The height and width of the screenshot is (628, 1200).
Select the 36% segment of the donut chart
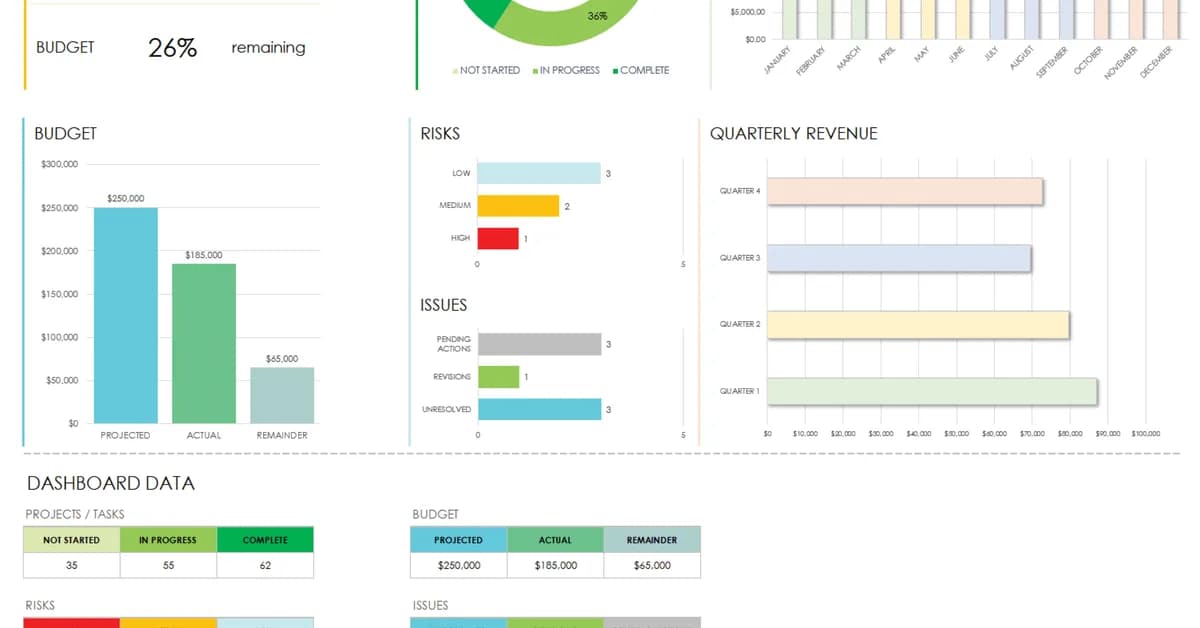tap(580, 12)
